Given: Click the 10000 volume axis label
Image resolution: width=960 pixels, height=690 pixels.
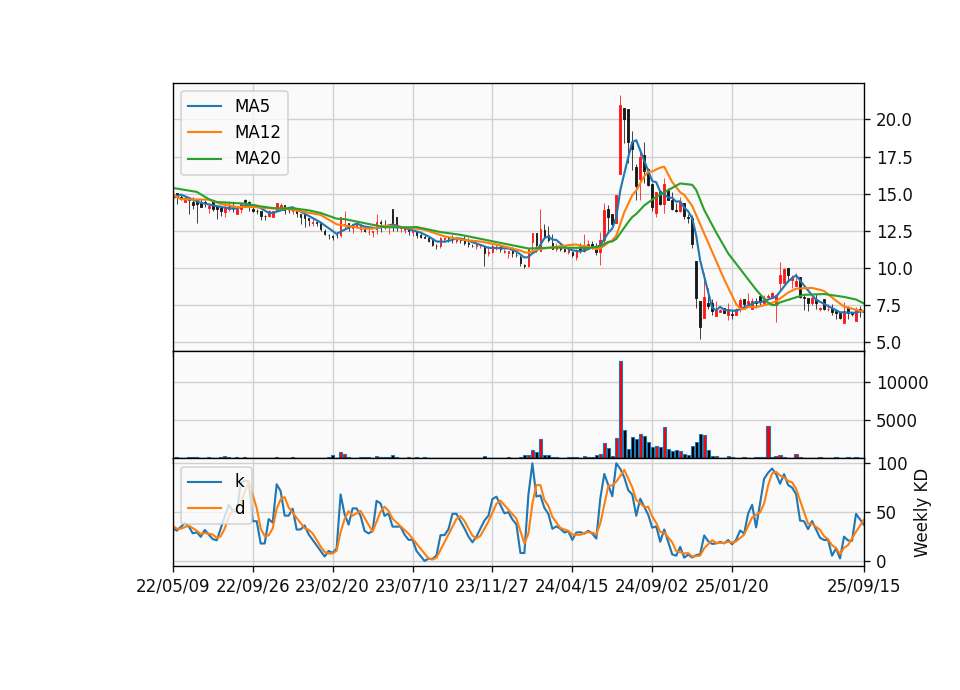Looking at the screenshot, I should pos(902,383).
